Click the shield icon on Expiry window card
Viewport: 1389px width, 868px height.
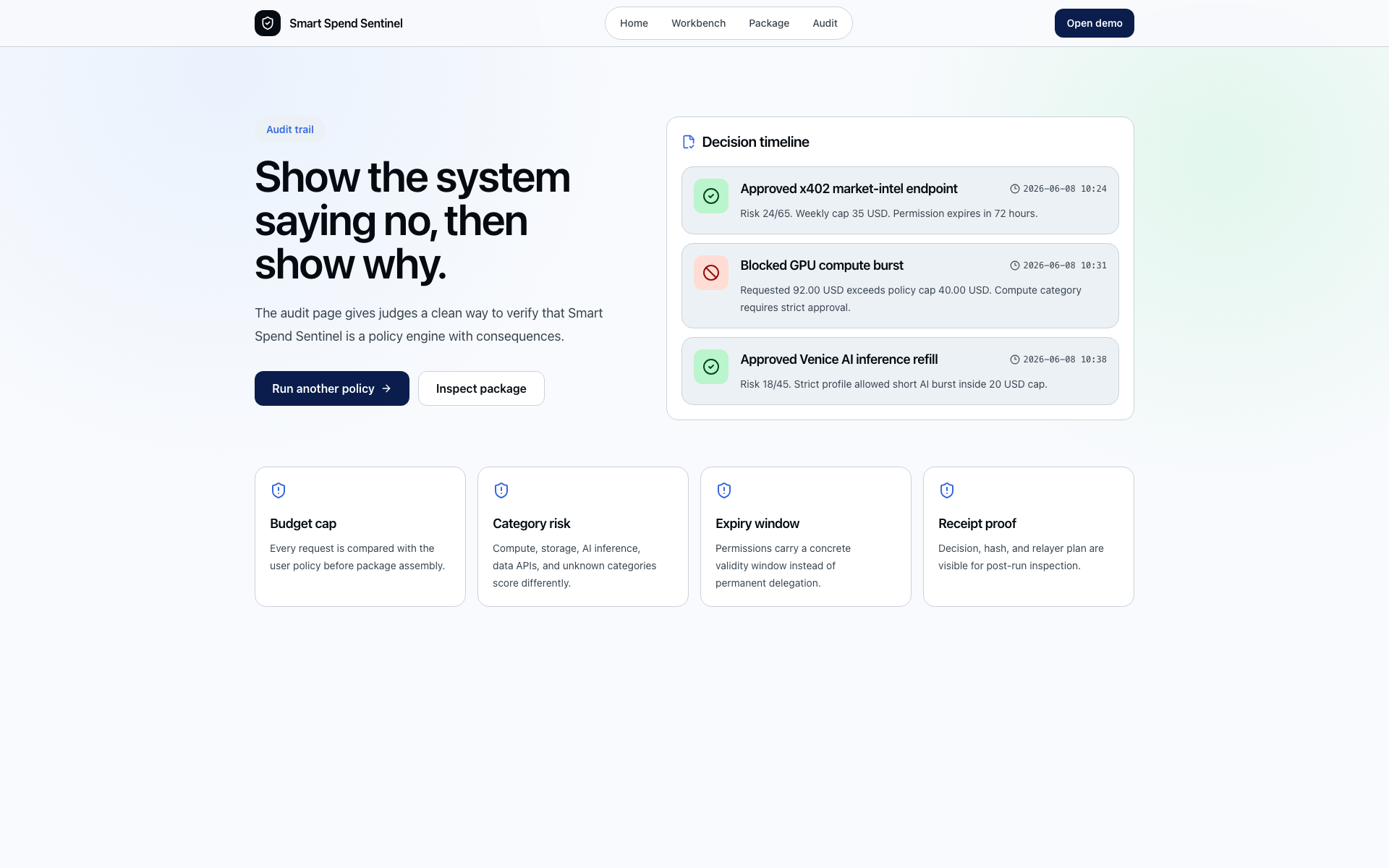[x=724, y=490]
